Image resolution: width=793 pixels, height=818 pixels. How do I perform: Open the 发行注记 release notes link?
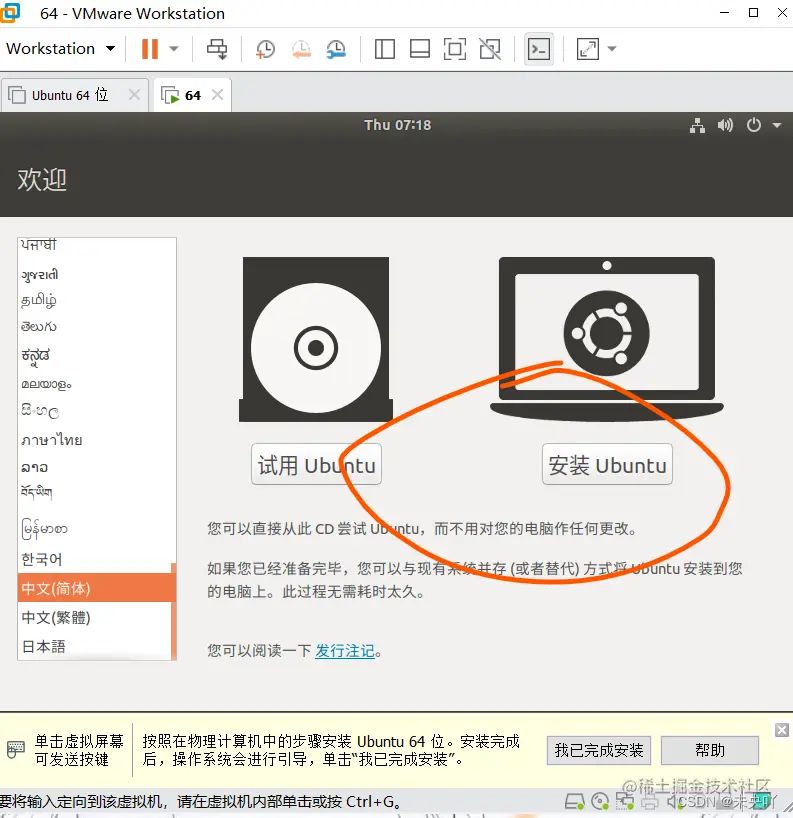pos(345,651)
